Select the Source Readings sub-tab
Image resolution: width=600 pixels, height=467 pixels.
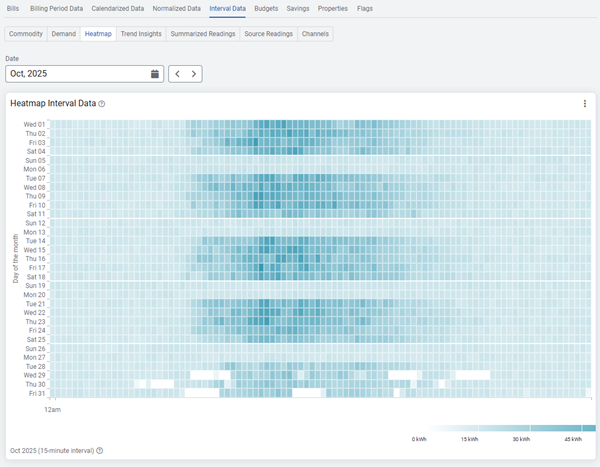269,34
